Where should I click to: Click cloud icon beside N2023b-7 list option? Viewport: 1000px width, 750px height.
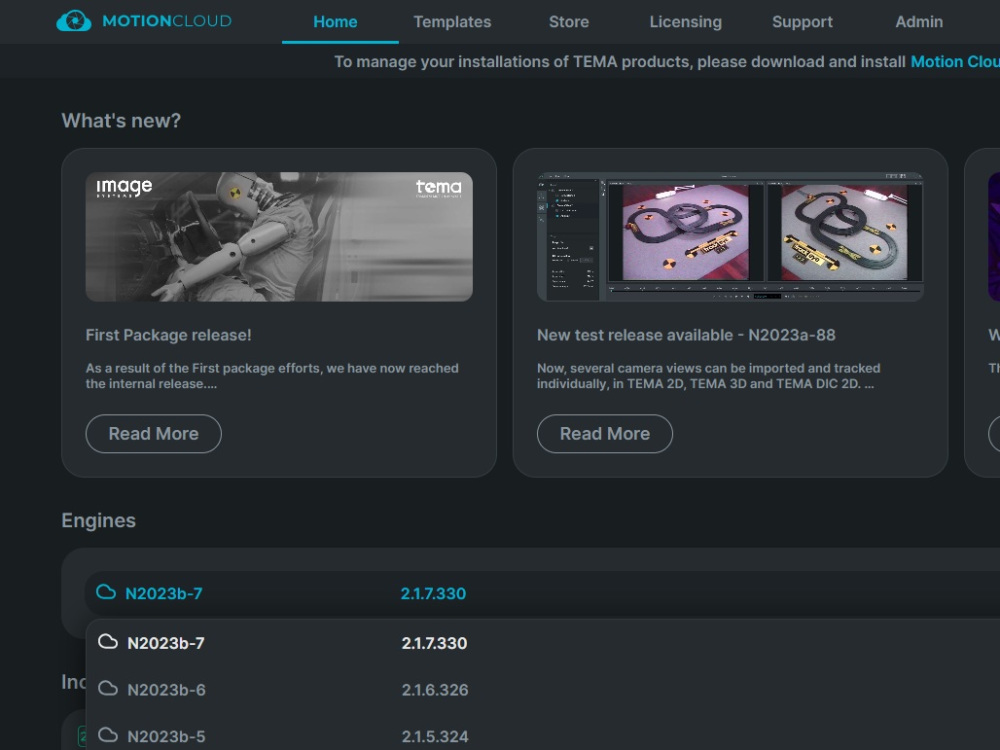coord(108,642)
